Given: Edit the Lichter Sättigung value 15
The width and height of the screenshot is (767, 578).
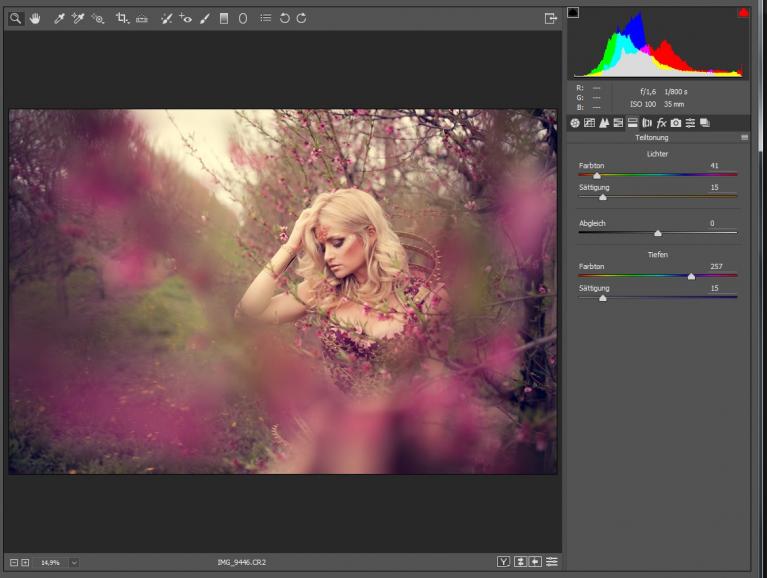Looking at the screenshot, I should (715, 187).
